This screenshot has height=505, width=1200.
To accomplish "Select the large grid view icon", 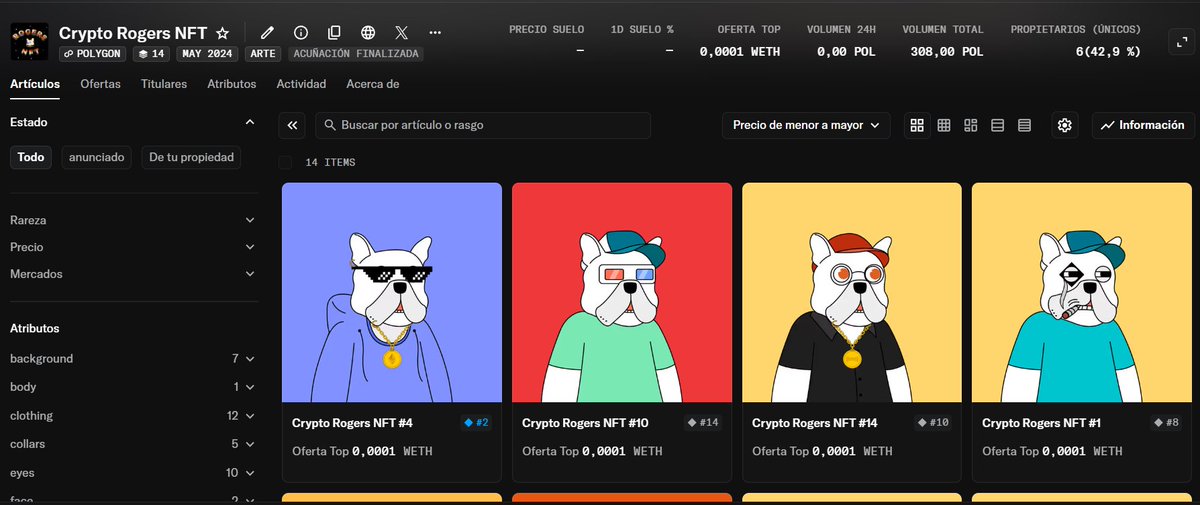I will click(917, 125).
